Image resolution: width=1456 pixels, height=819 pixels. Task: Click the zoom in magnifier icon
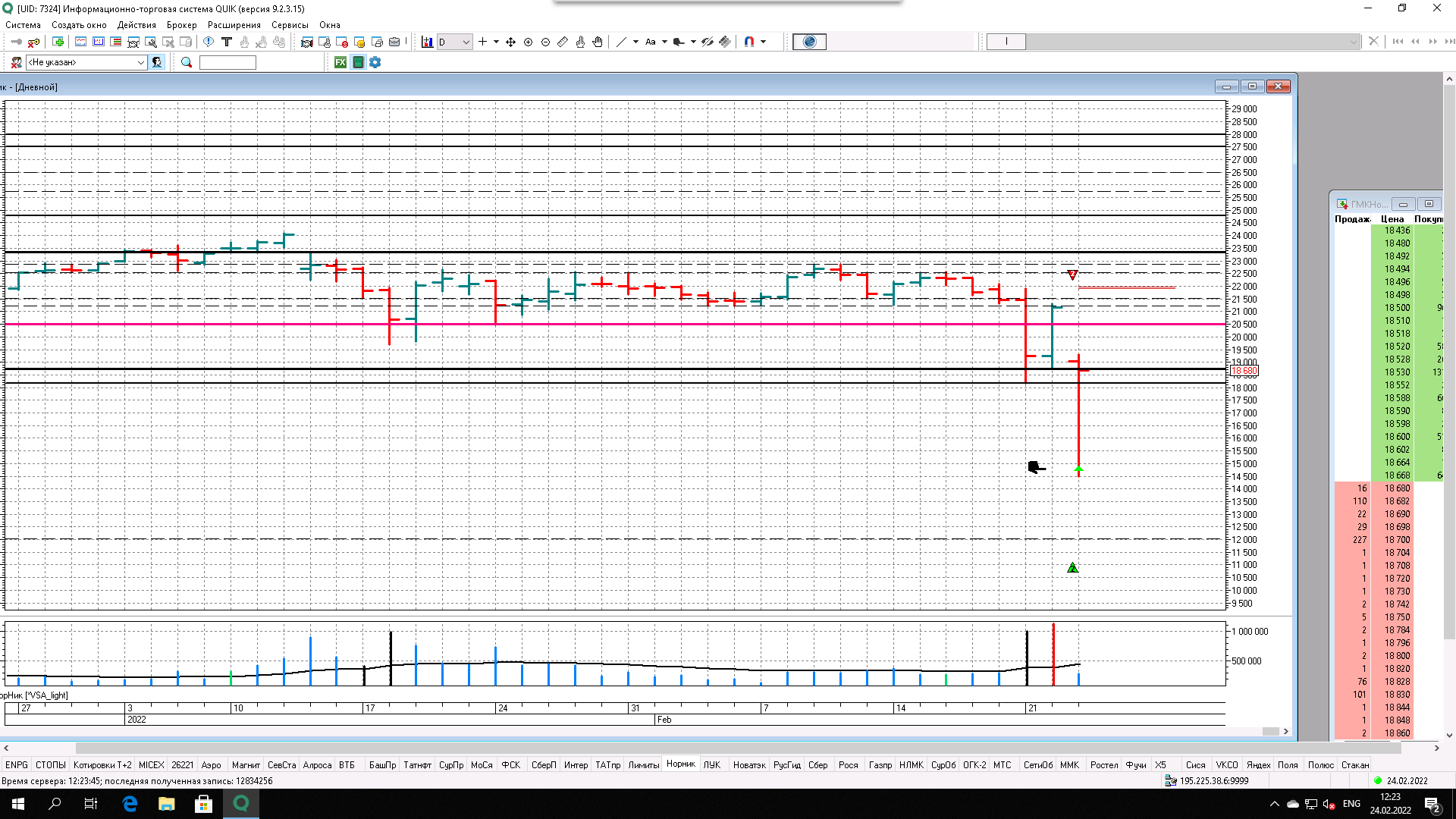pyautogui.click(x=529, y=42)
